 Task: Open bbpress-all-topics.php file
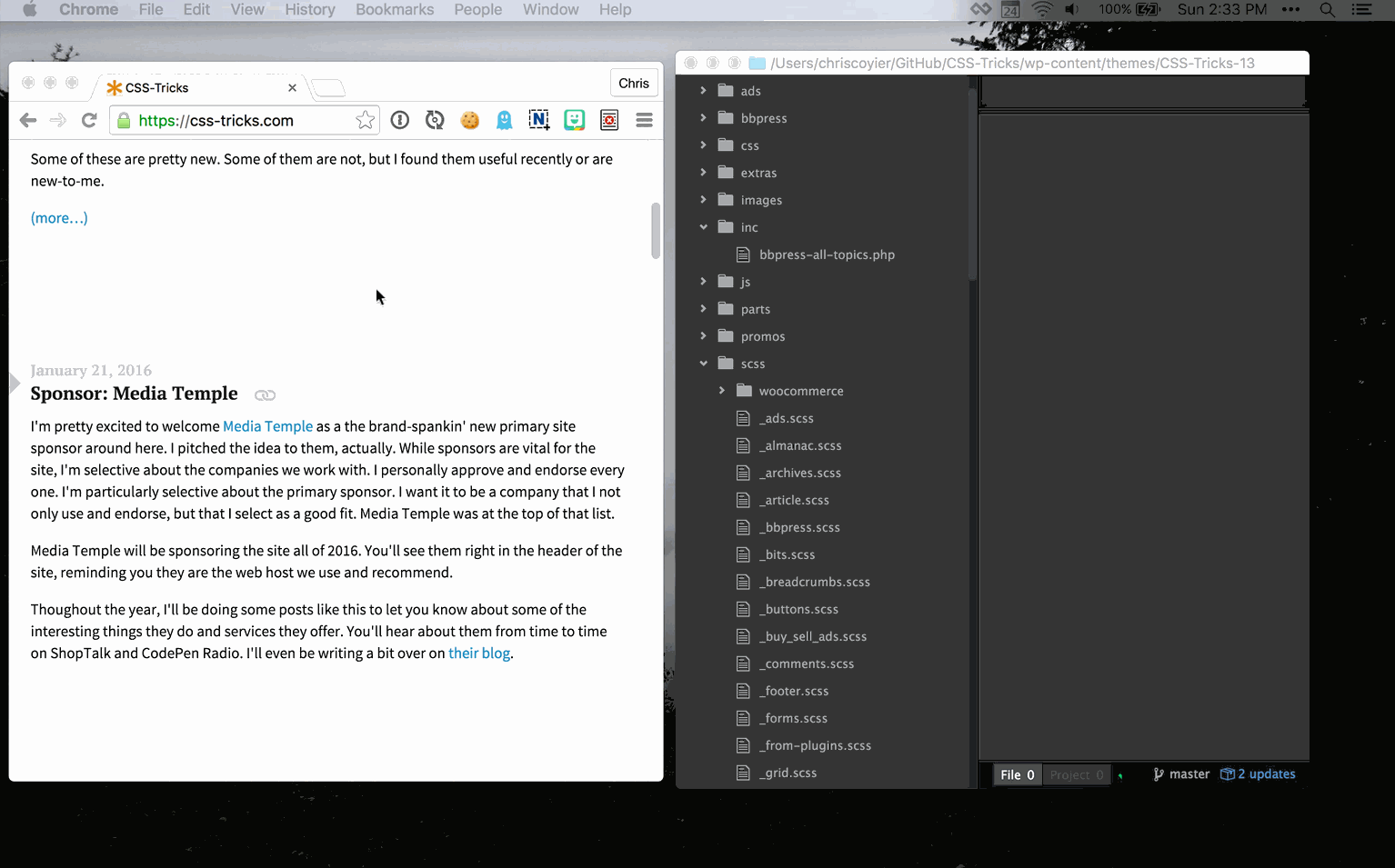click(x=827, y=254)
